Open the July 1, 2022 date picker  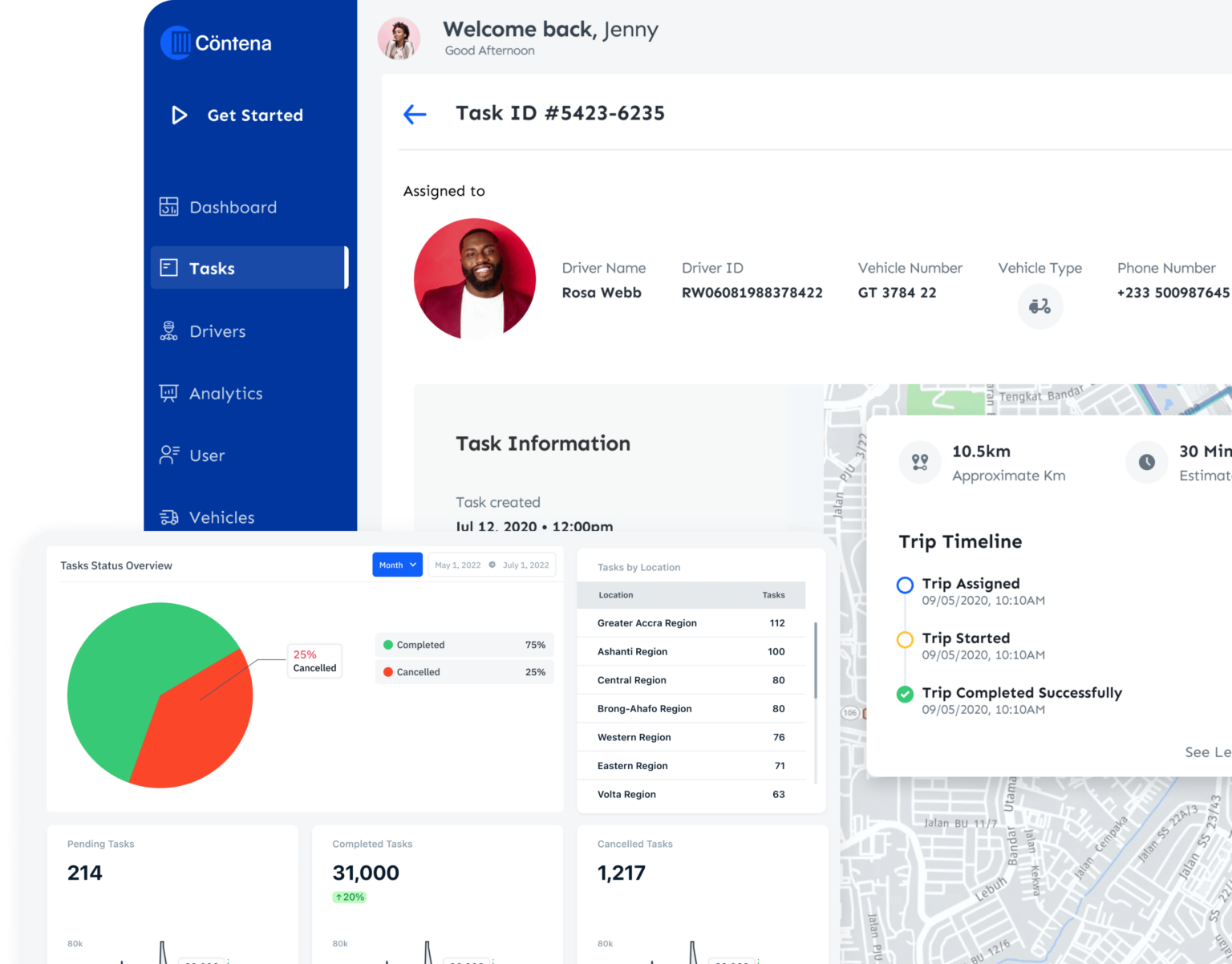click(x=525, y=565)
